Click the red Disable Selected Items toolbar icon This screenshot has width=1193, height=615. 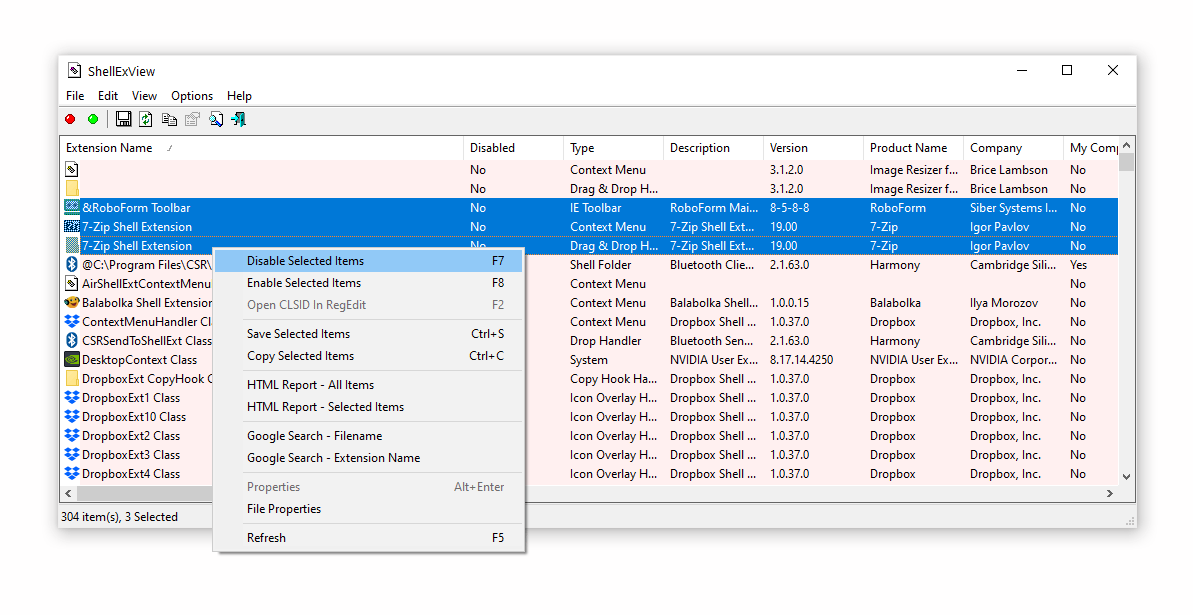[x=71, y=119]
